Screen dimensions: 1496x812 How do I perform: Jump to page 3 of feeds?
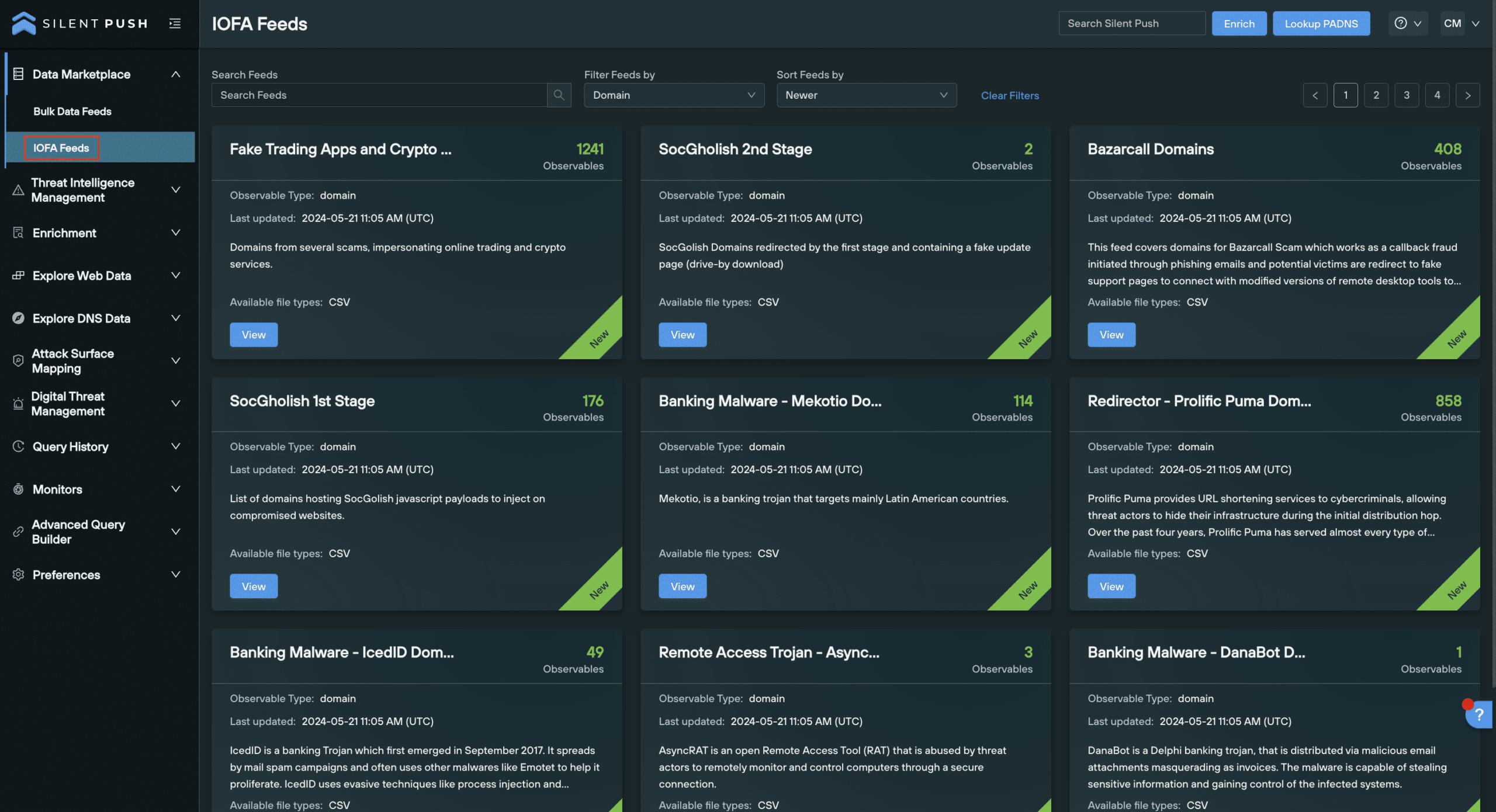(x=1407, y=95)
